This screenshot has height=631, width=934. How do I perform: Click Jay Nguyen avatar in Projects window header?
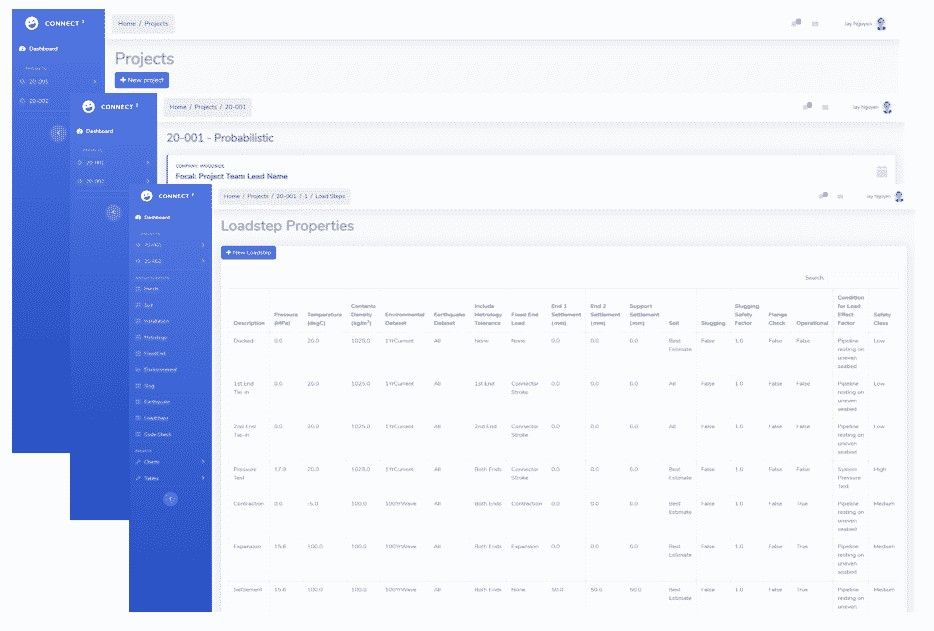click(881, 23)
